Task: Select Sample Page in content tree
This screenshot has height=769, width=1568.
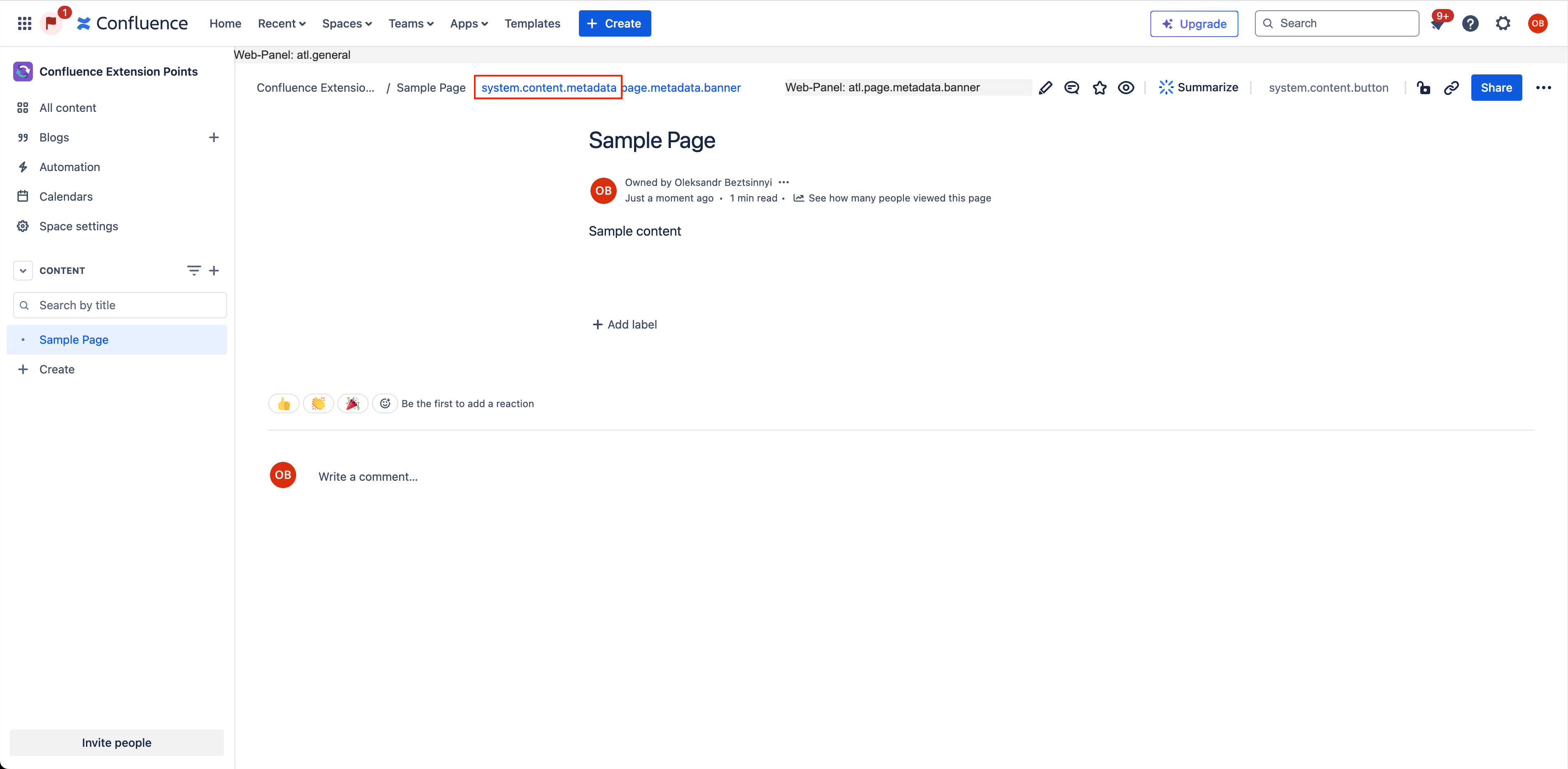Action: point(117,340)
